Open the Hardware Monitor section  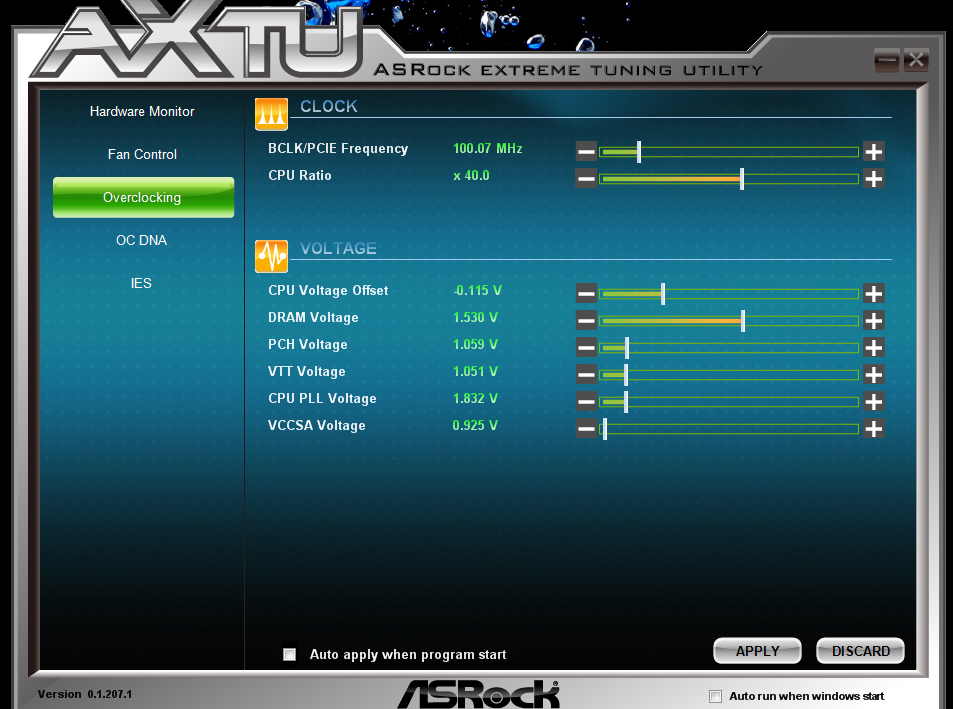click(142, 112)
